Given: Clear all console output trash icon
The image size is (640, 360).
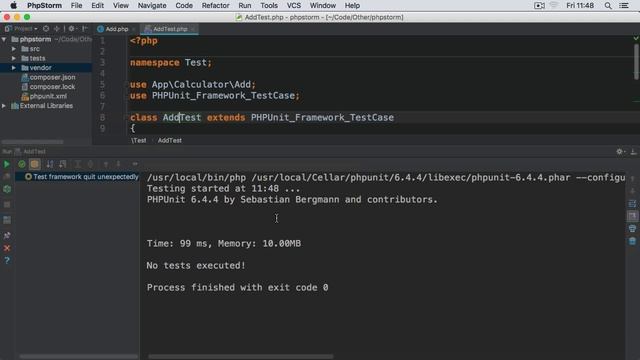Looking at the screenshot, I should (x=632, y=241).
